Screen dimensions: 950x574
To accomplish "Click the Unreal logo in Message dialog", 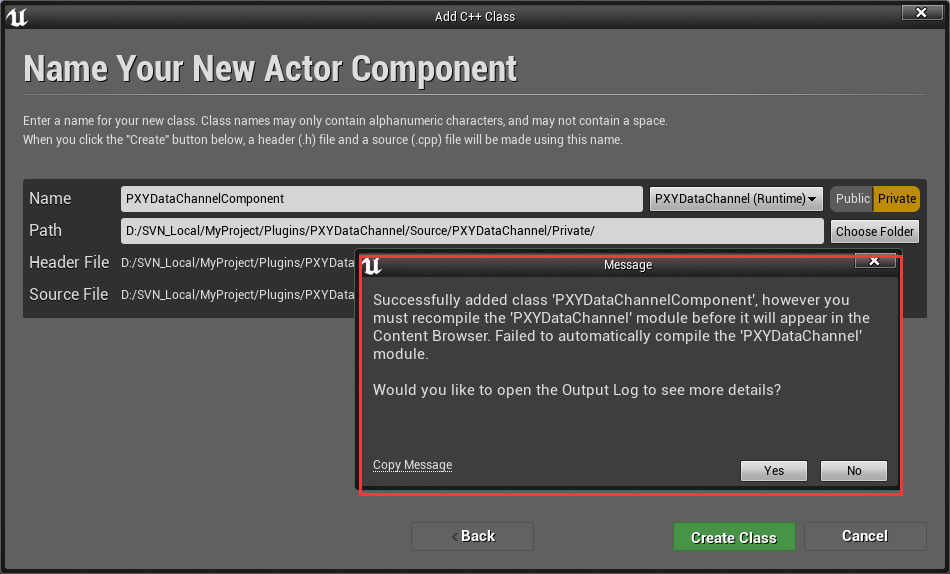I will click(x=371, y=265).
